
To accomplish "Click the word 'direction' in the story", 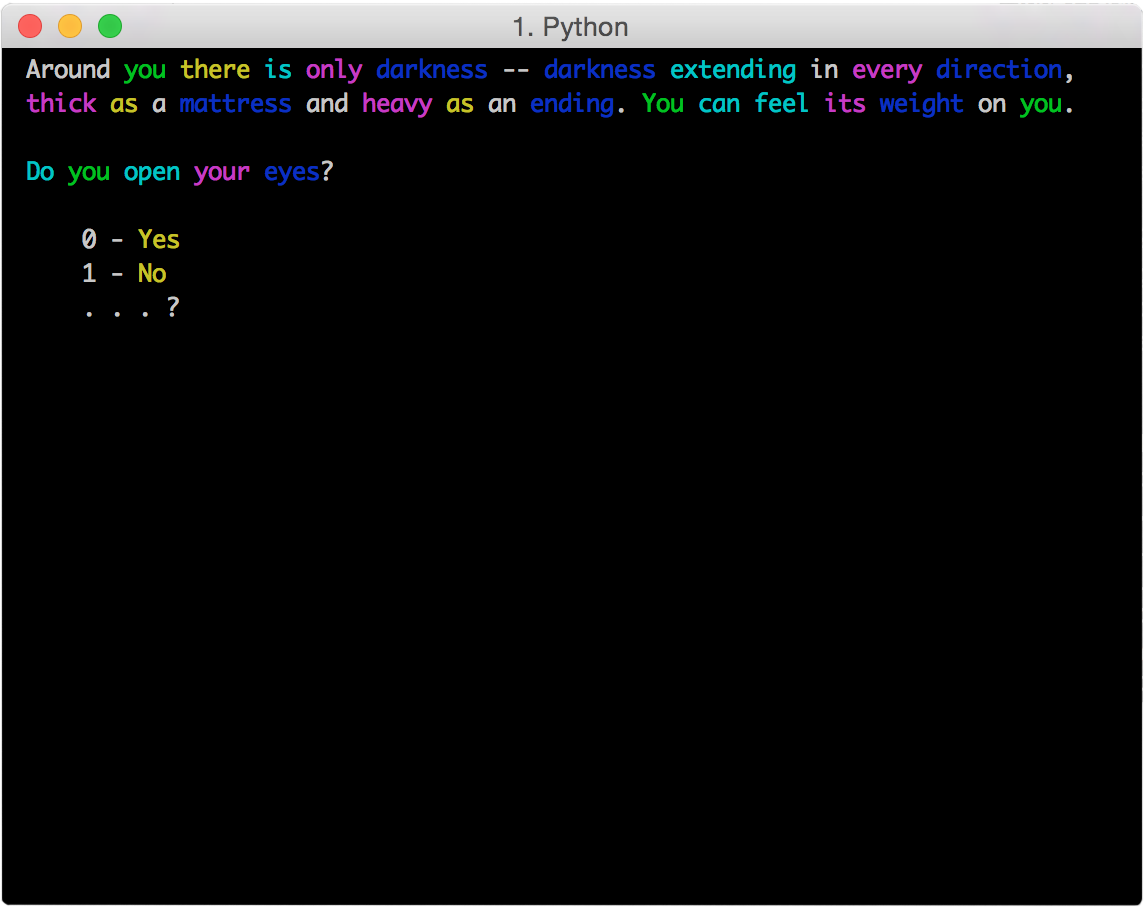I will click(999, 69).
